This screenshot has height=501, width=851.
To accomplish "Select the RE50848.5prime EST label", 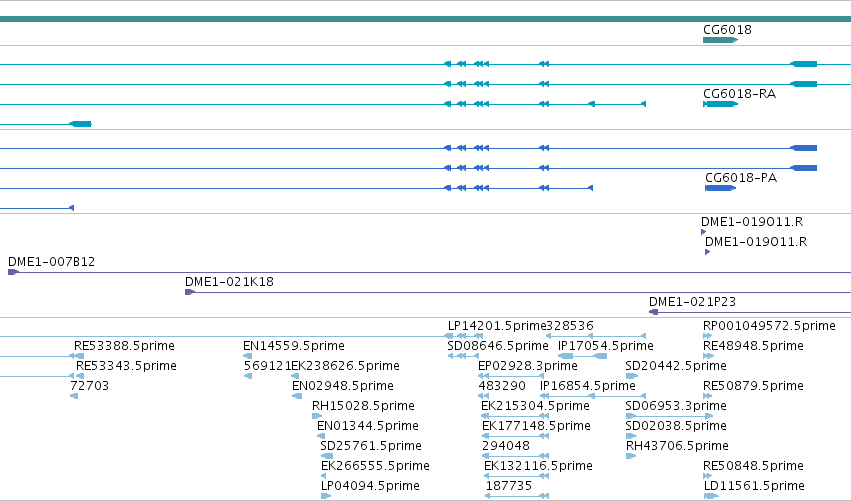I will [x=753, y=466].
